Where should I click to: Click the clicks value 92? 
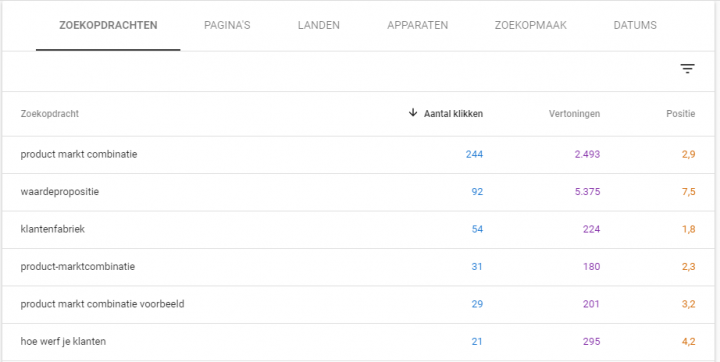coord(477,192)
